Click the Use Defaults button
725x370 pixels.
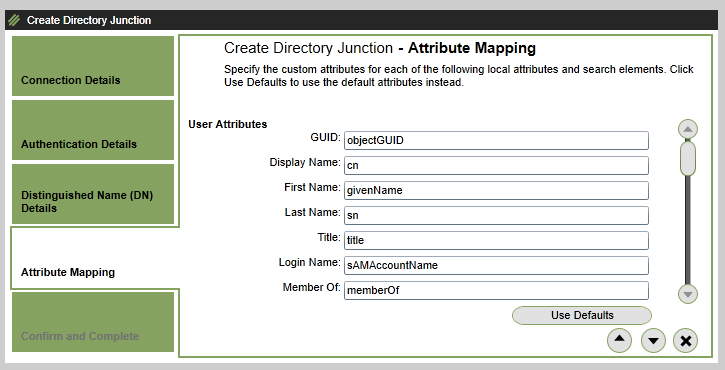(x=582, y=315)
